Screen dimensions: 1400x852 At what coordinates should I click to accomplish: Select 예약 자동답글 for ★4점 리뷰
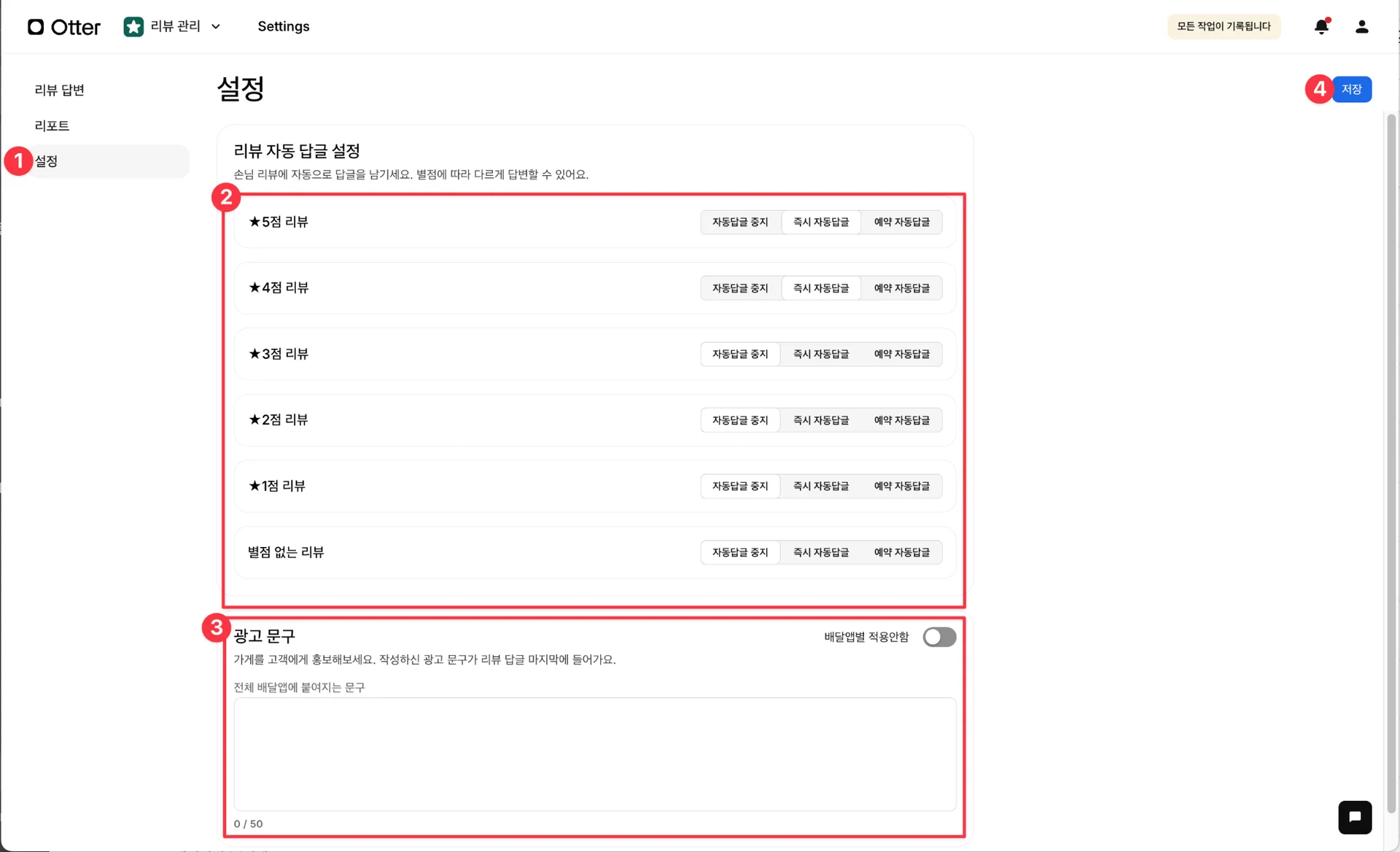[x=902, y=288]
